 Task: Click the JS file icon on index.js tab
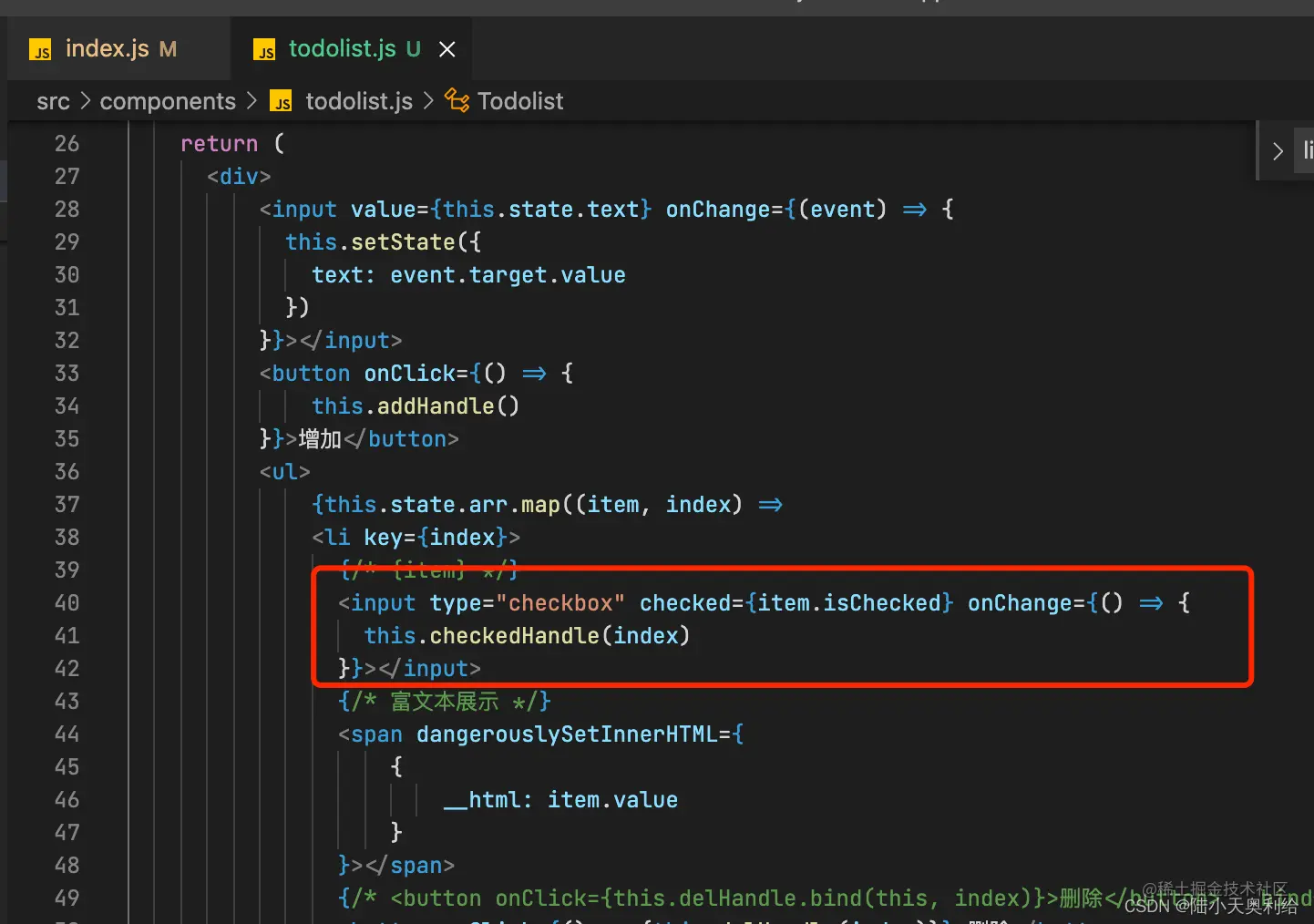click(40, 49)
